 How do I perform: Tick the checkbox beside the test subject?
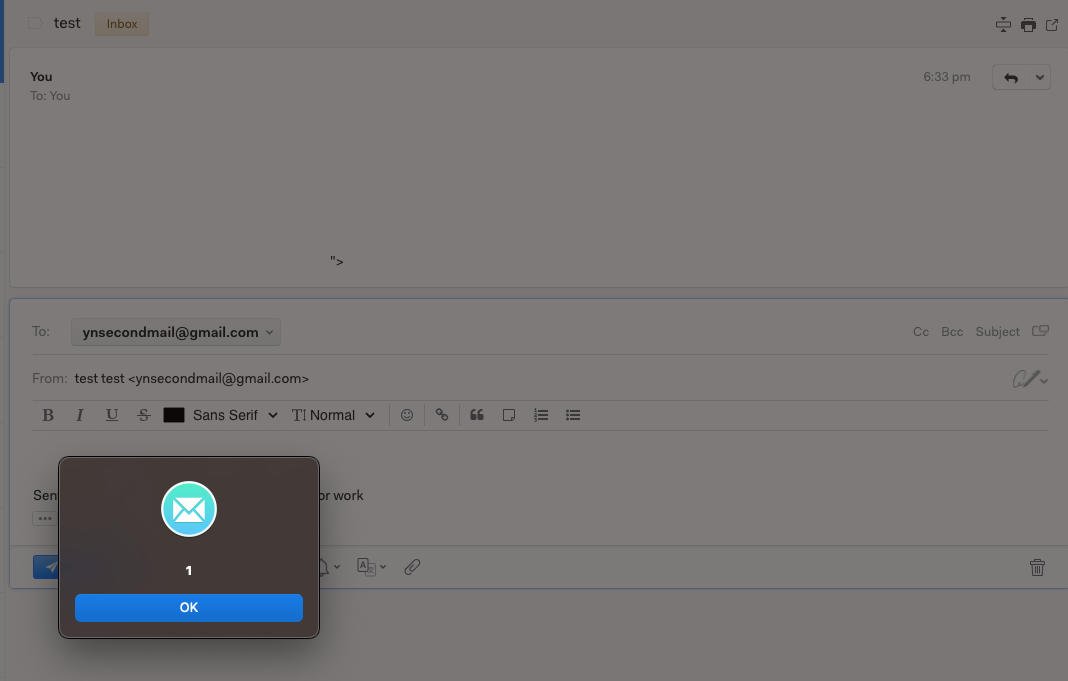[x=35, y=23]
